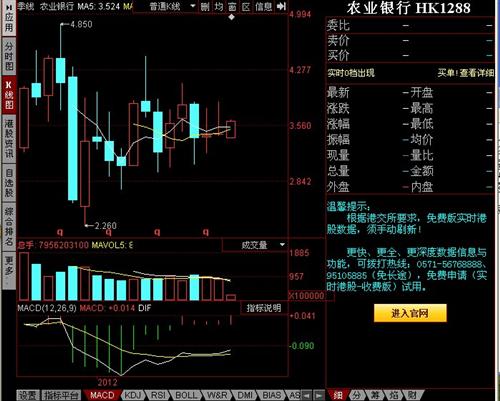
Task: Select the 筹 chip distribution tab
Action: [375, 395]
